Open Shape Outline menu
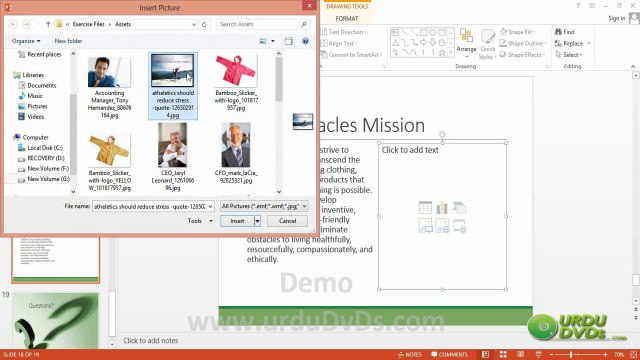Viewport: 640px width, 360px height. [523, 43]
